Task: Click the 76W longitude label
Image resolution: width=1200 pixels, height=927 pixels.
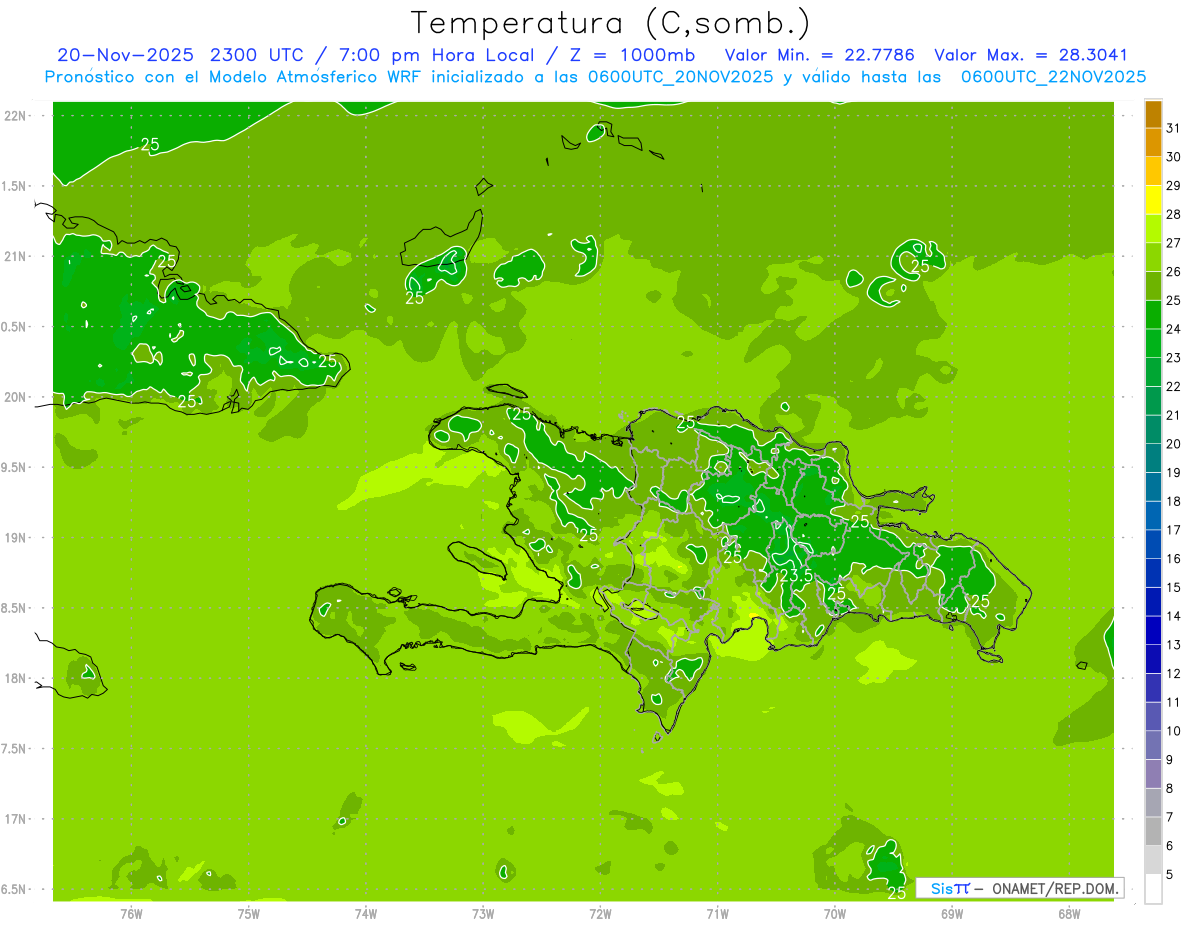Action: click(131, 914)
